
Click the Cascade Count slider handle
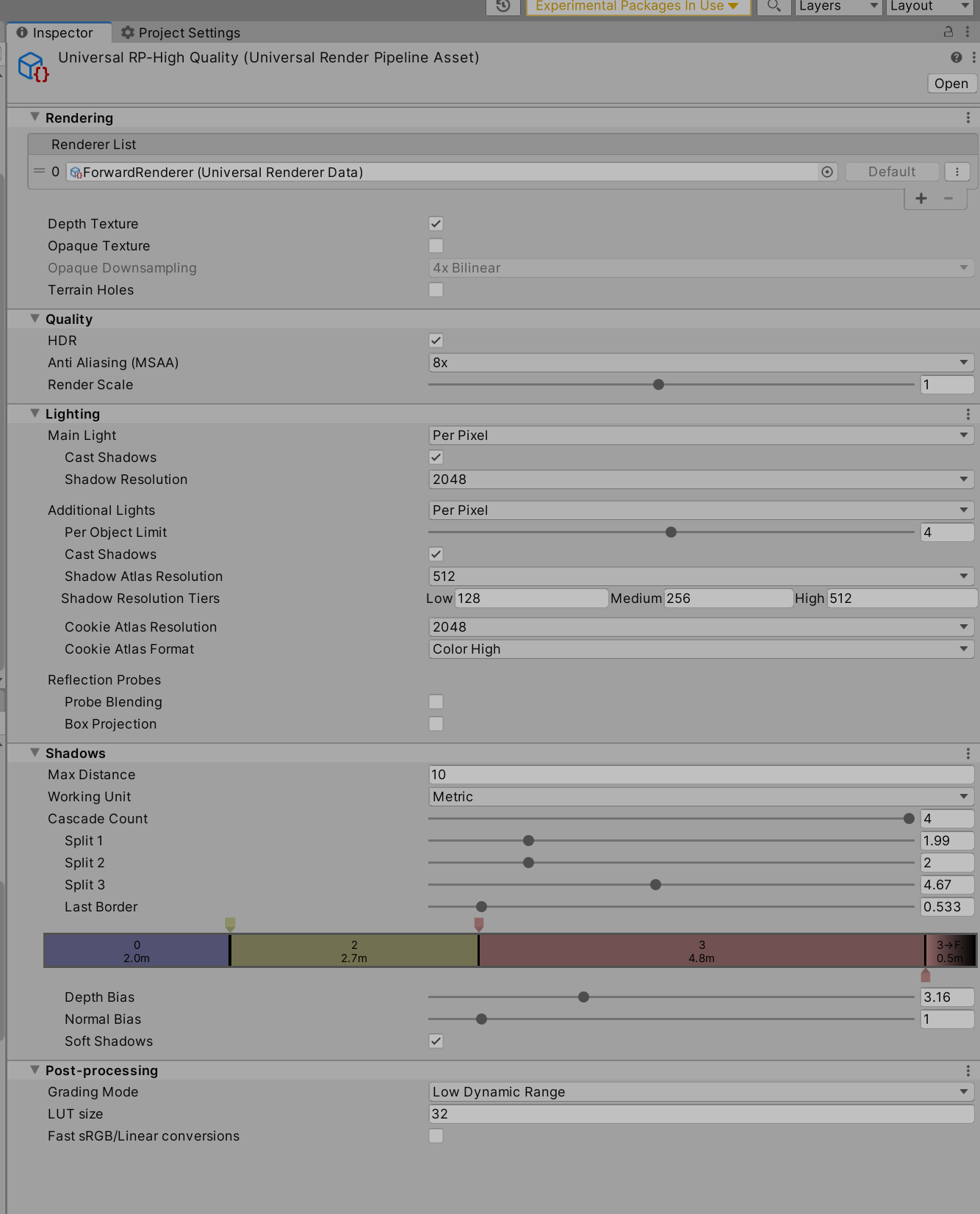[909, 819]
